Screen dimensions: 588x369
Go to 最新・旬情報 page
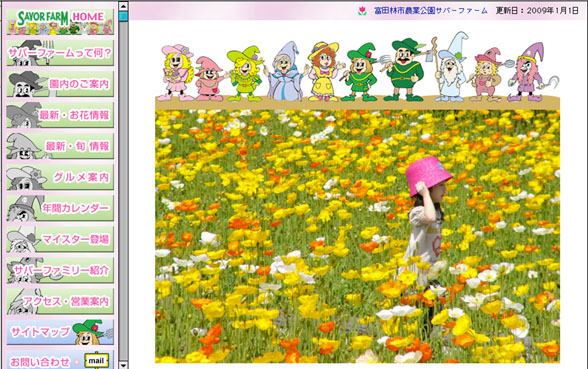pyautogui.click(x=60, y=146)
